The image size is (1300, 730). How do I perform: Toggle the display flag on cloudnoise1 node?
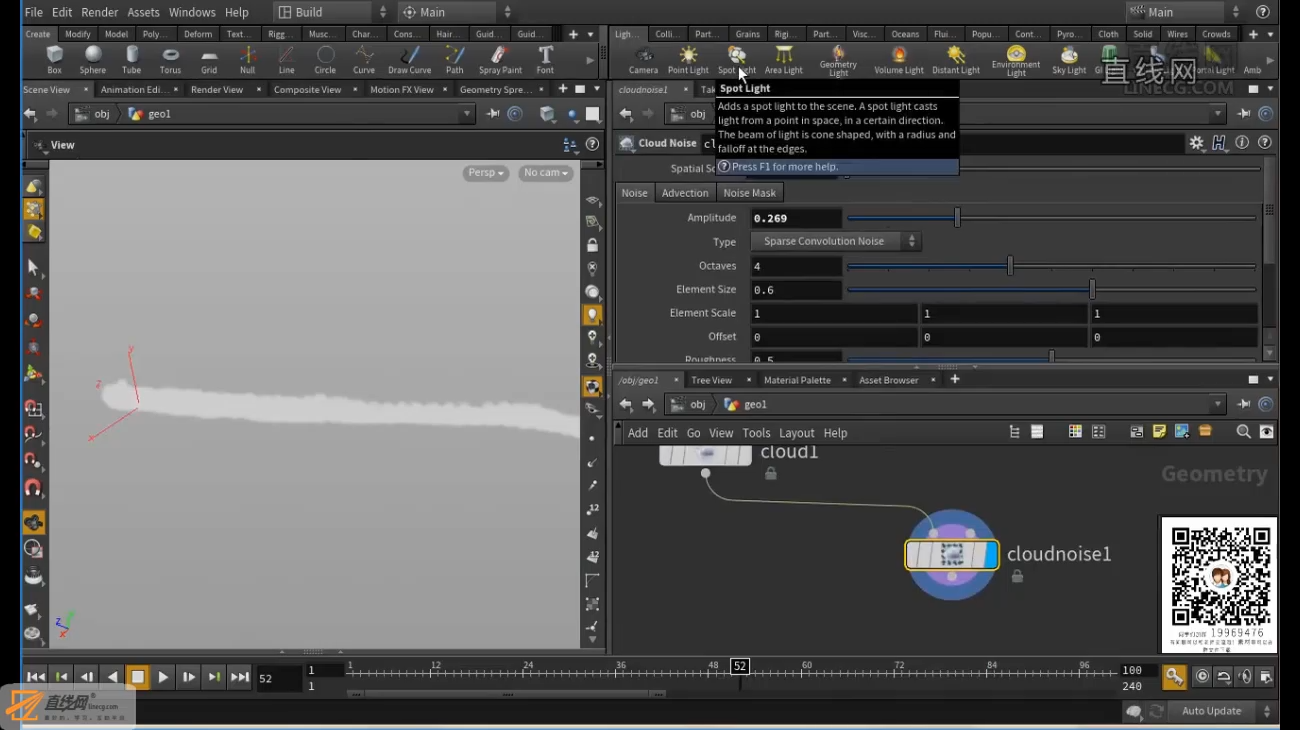pos(990,554)
